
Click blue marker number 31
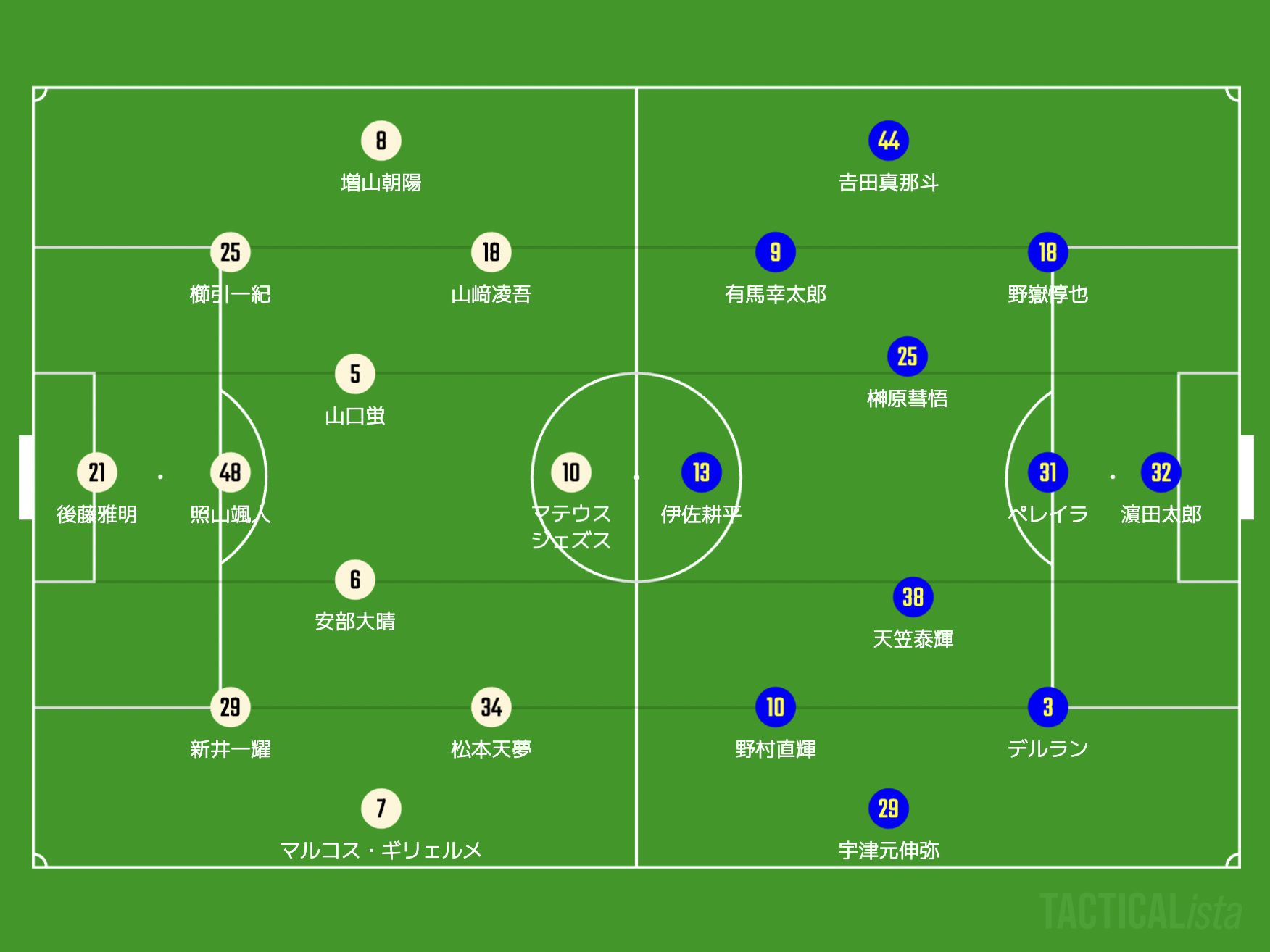pos(1048,472)
